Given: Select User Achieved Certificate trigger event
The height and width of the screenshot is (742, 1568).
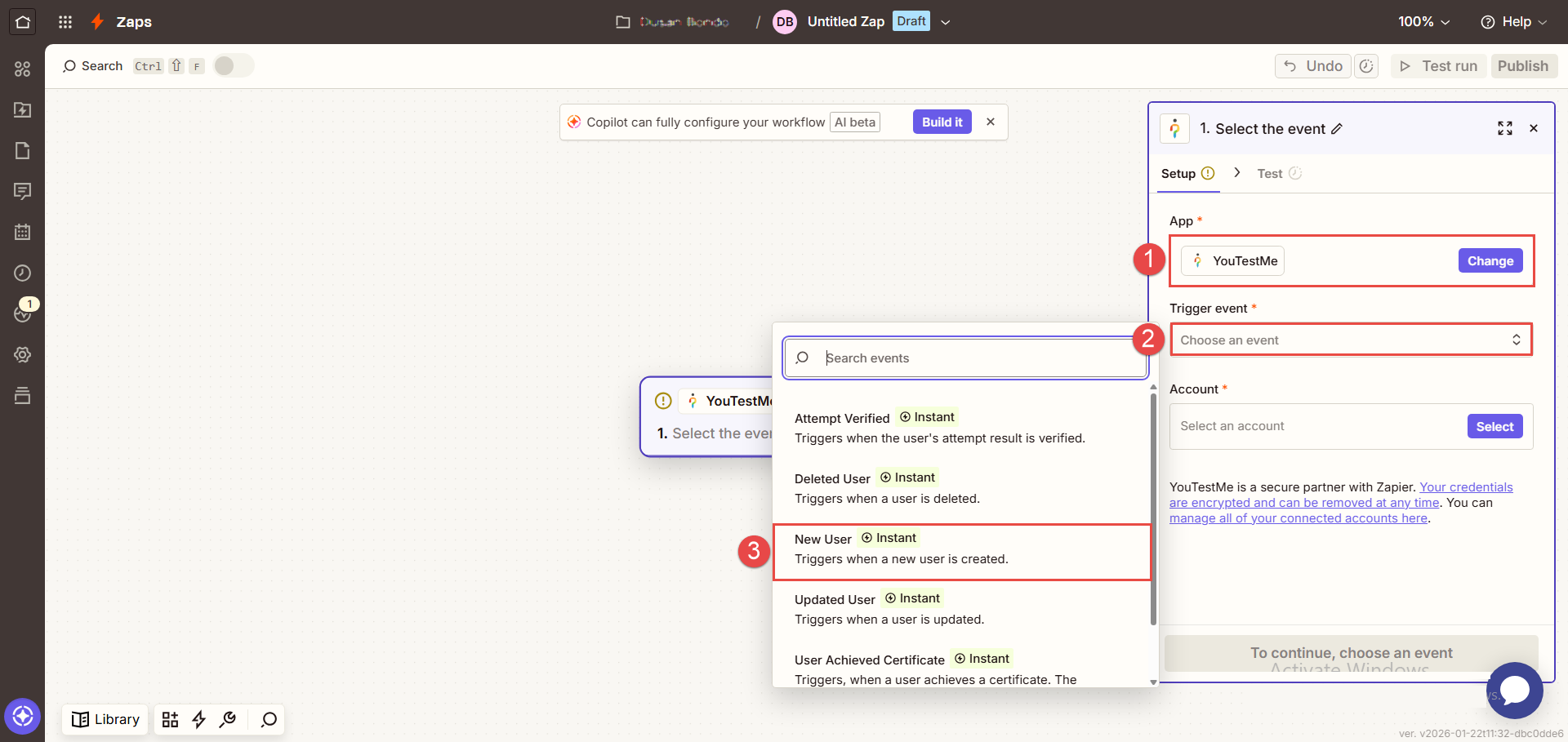Looking at the screenshot, I should tap(962, 668).
